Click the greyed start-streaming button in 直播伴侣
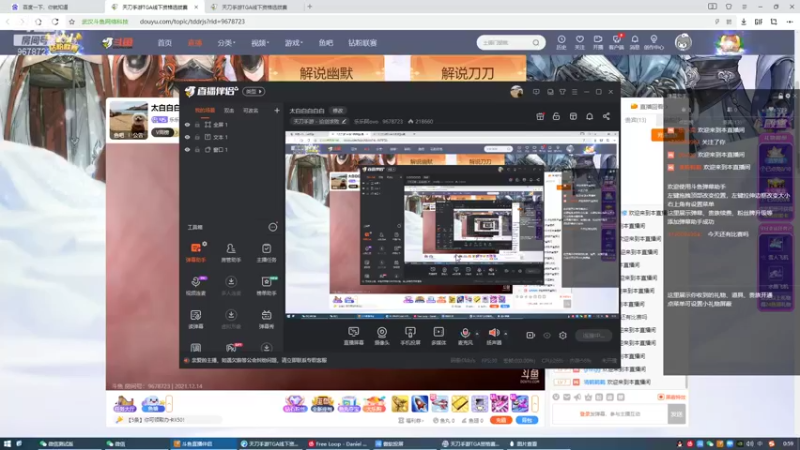Viewport: 800px width, 450px height. pos(593,335)
